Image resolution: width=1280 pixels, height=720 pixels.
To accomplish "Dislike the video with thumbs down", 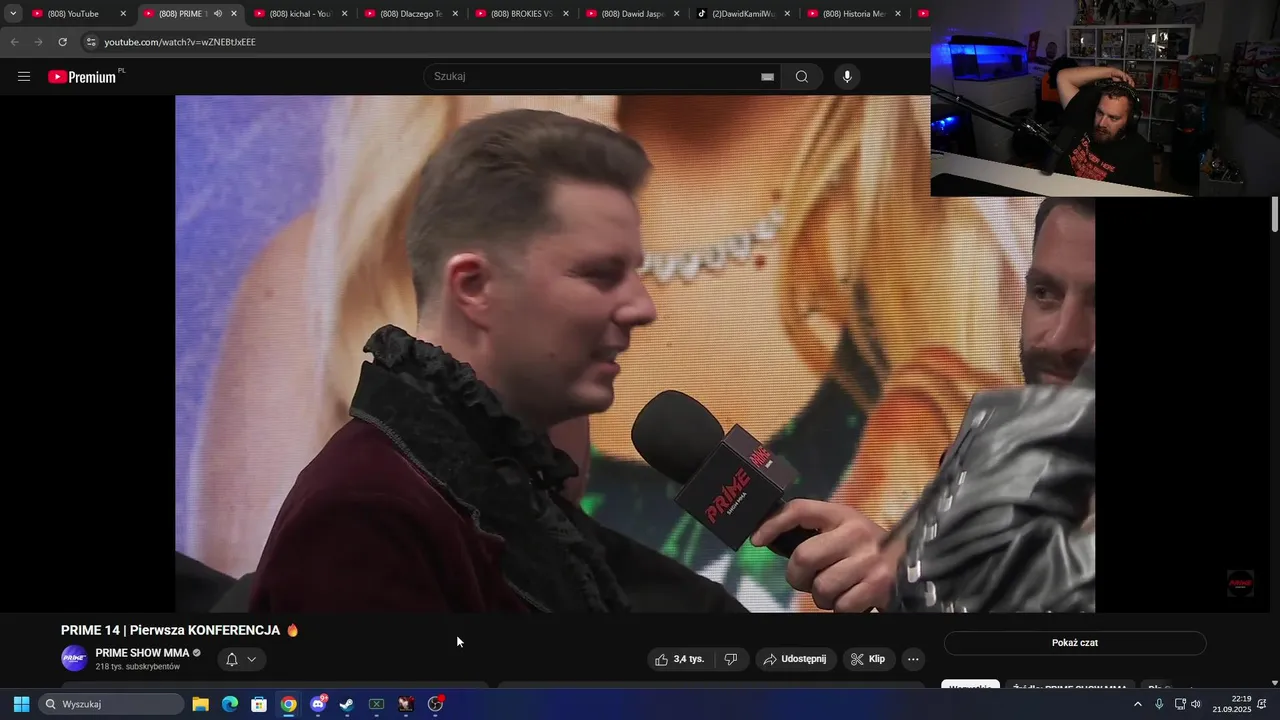I will point(731,659).
